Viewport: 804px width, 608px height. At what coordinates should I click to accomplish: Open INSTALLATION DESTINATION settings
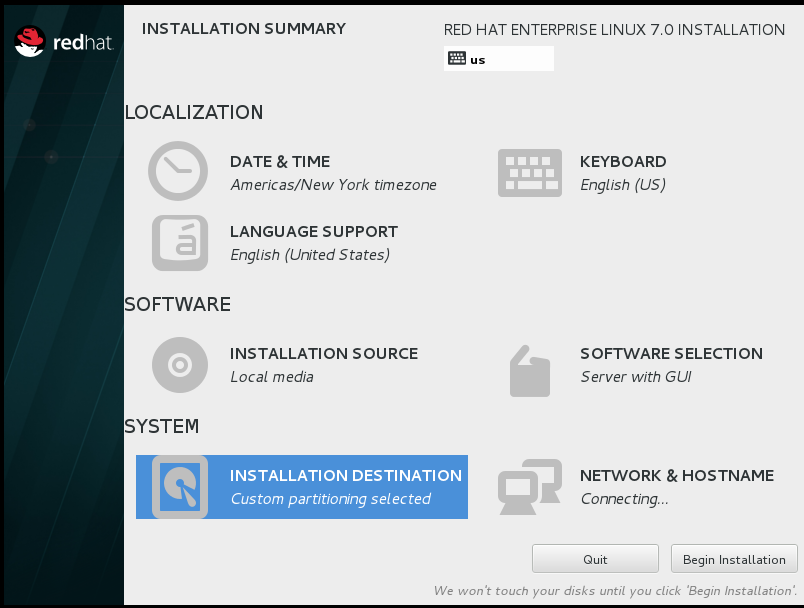(x=302, y=487)
